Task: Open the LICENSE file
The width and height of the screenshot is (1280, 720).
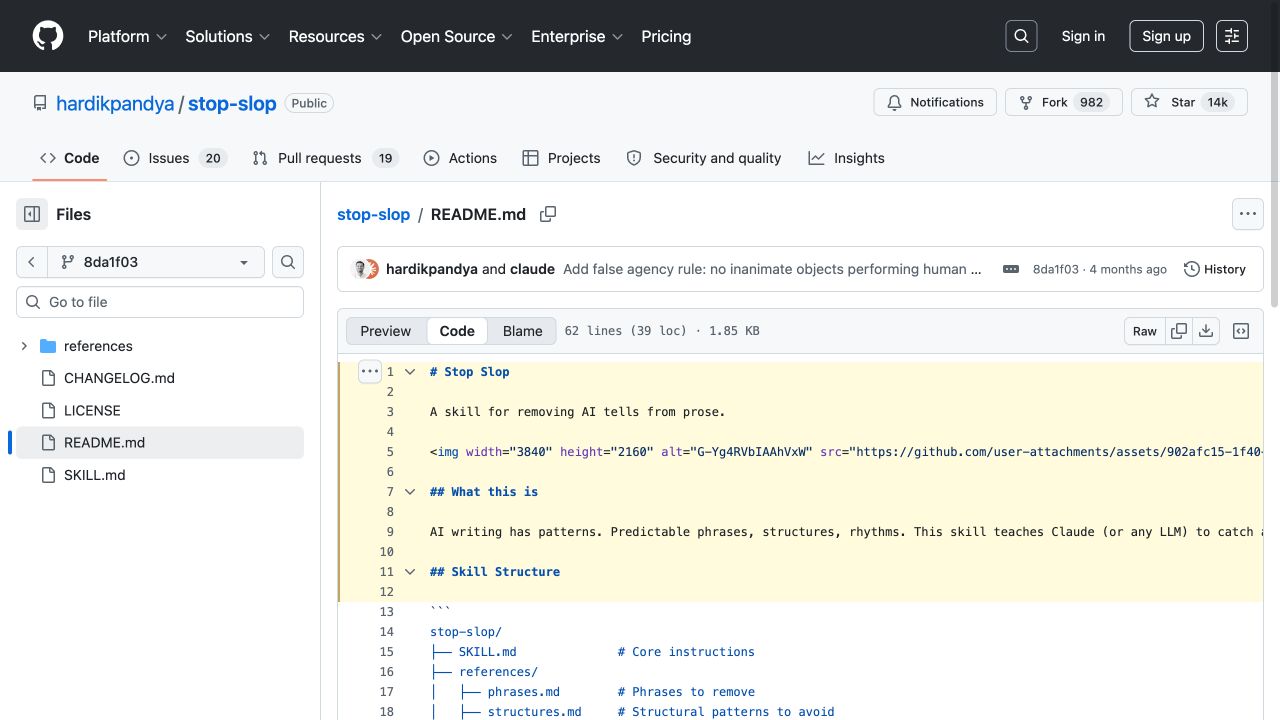Action: 92,410
